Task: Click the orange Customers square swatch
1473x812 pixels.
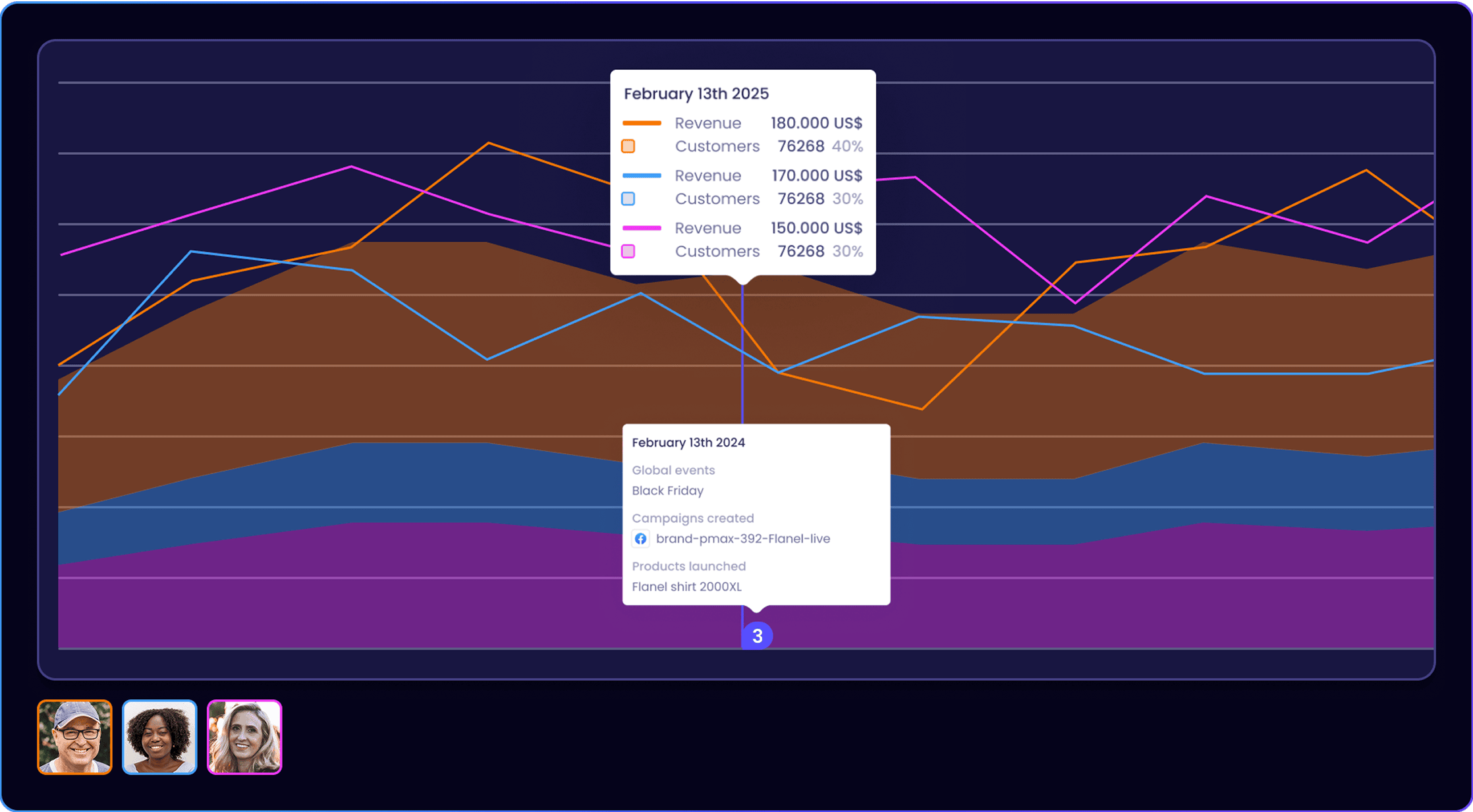Action: pyautogui.click(x=628, y=146)
